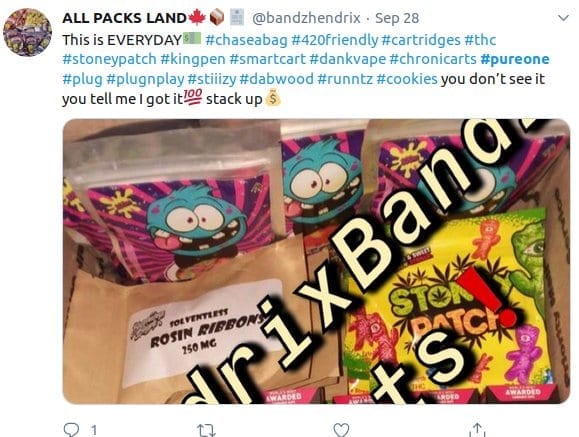Open the #420friendly hashtag
Screen dimensions: 579x437
pyautogui.click(x=335, y=40)
